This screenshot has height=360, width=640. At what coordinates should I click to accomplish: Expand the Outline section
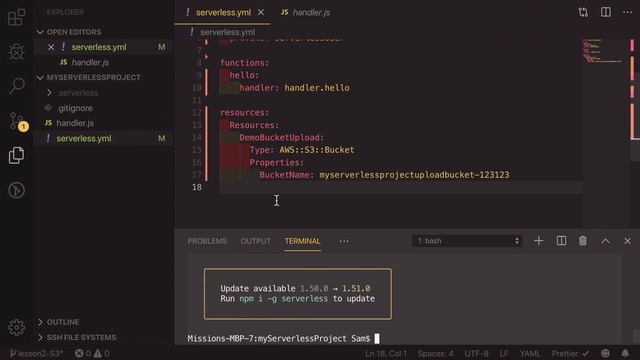[63, 322]
